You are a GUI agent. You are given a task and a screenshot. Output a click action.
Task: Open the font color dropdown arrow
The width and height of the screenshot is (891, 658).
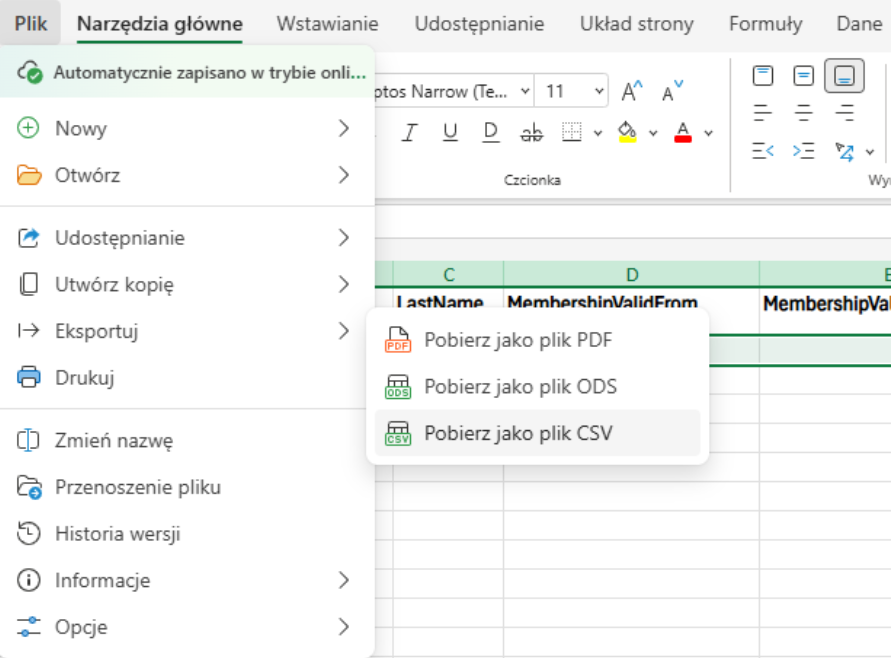click(709, 133)
